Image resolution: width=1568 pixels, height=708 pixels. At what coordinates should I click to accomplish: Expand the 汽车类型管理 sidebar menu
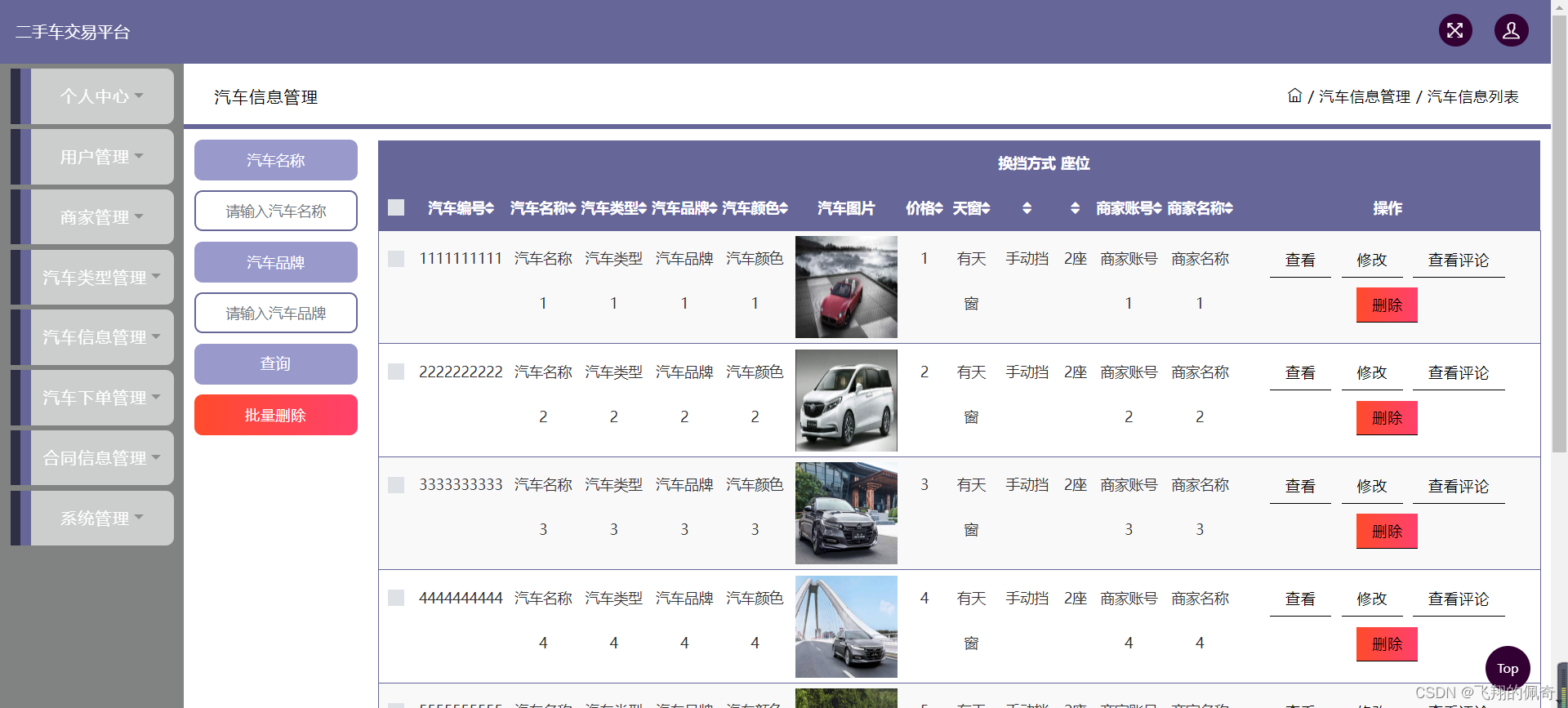pyautogui.click(x=101, y=278)
